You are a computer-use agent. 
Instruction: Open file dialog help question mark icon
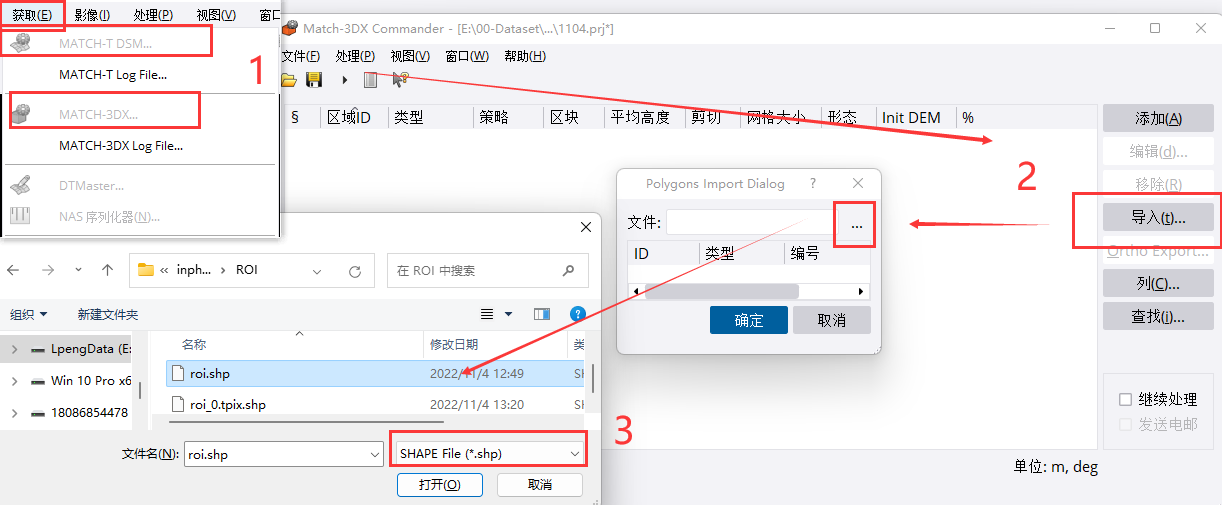[577, 314]
